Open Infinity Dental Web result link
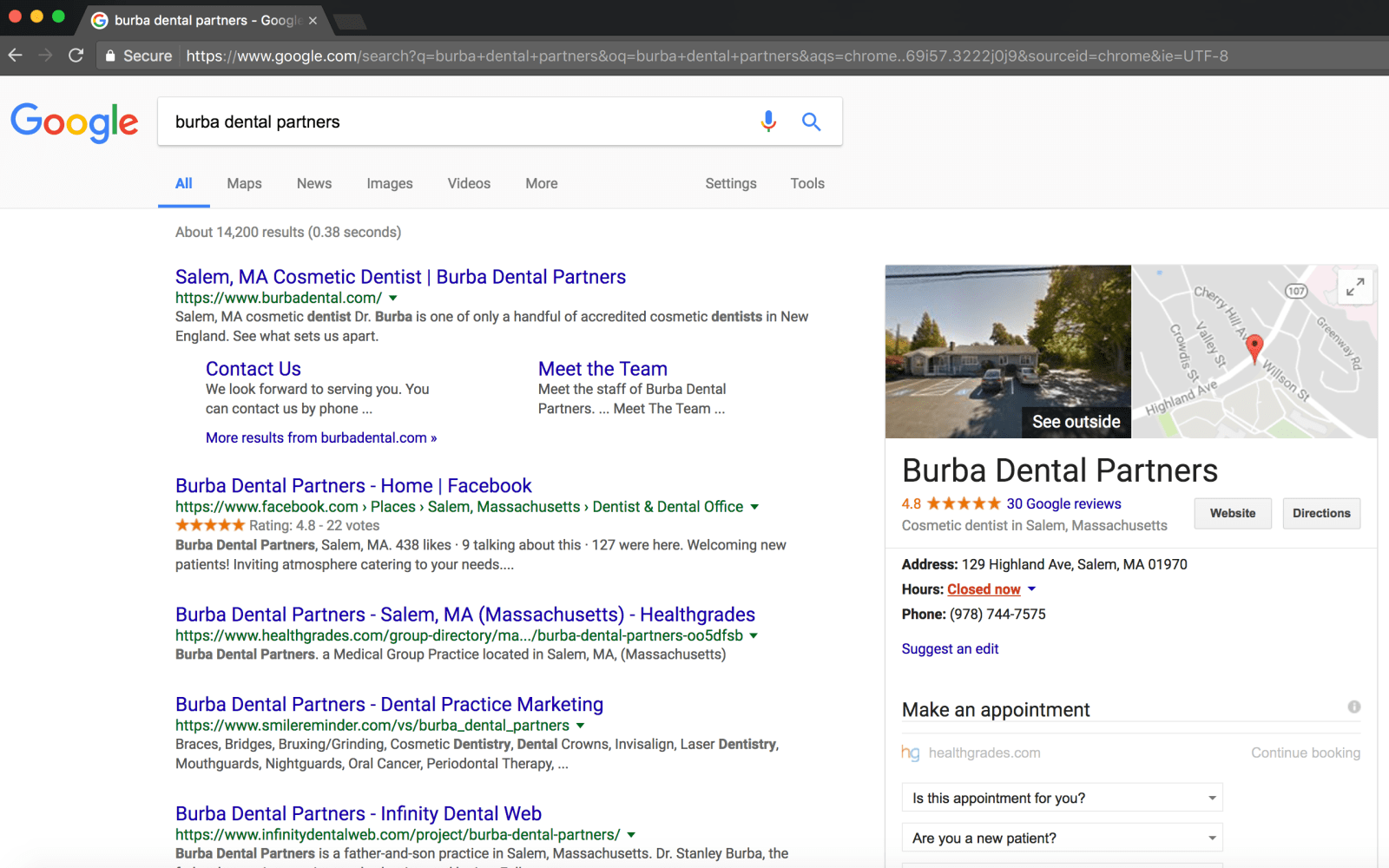Viewport: 1389px width, 868px height. 359,814
